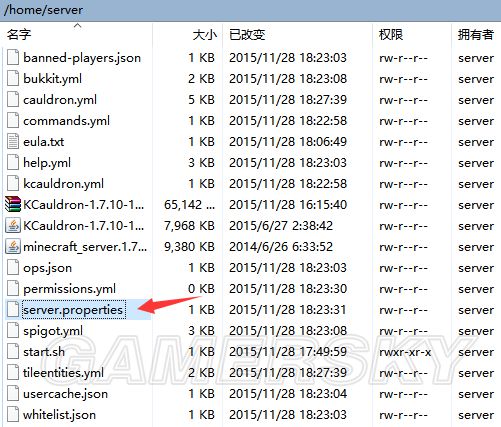Click the spigot.yml file icon
Screen dimensions: 501x427
(13, 331)
